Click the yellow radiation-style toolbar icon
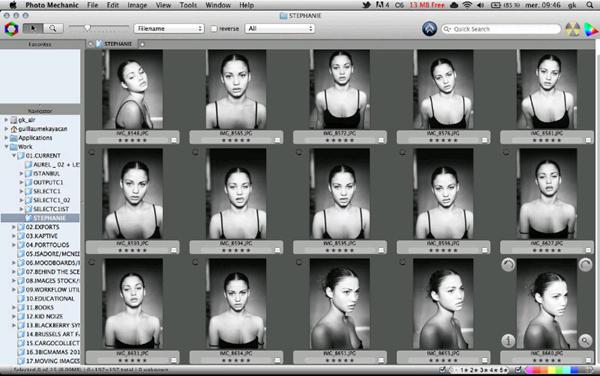This screenshot has width=600, height=376. coord(572,29)
